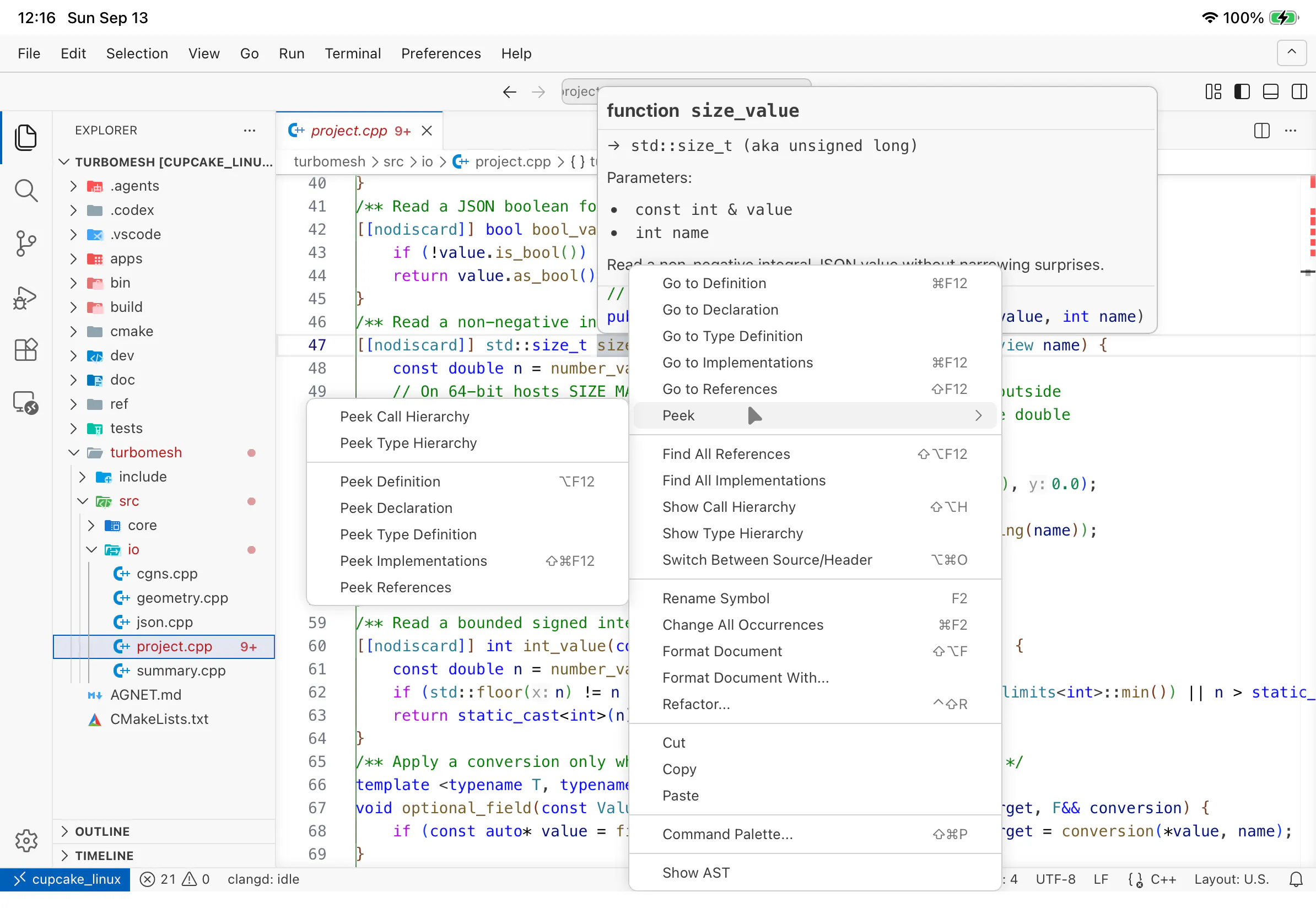
Task: Open the File menu
Action: tap(29, 53)
